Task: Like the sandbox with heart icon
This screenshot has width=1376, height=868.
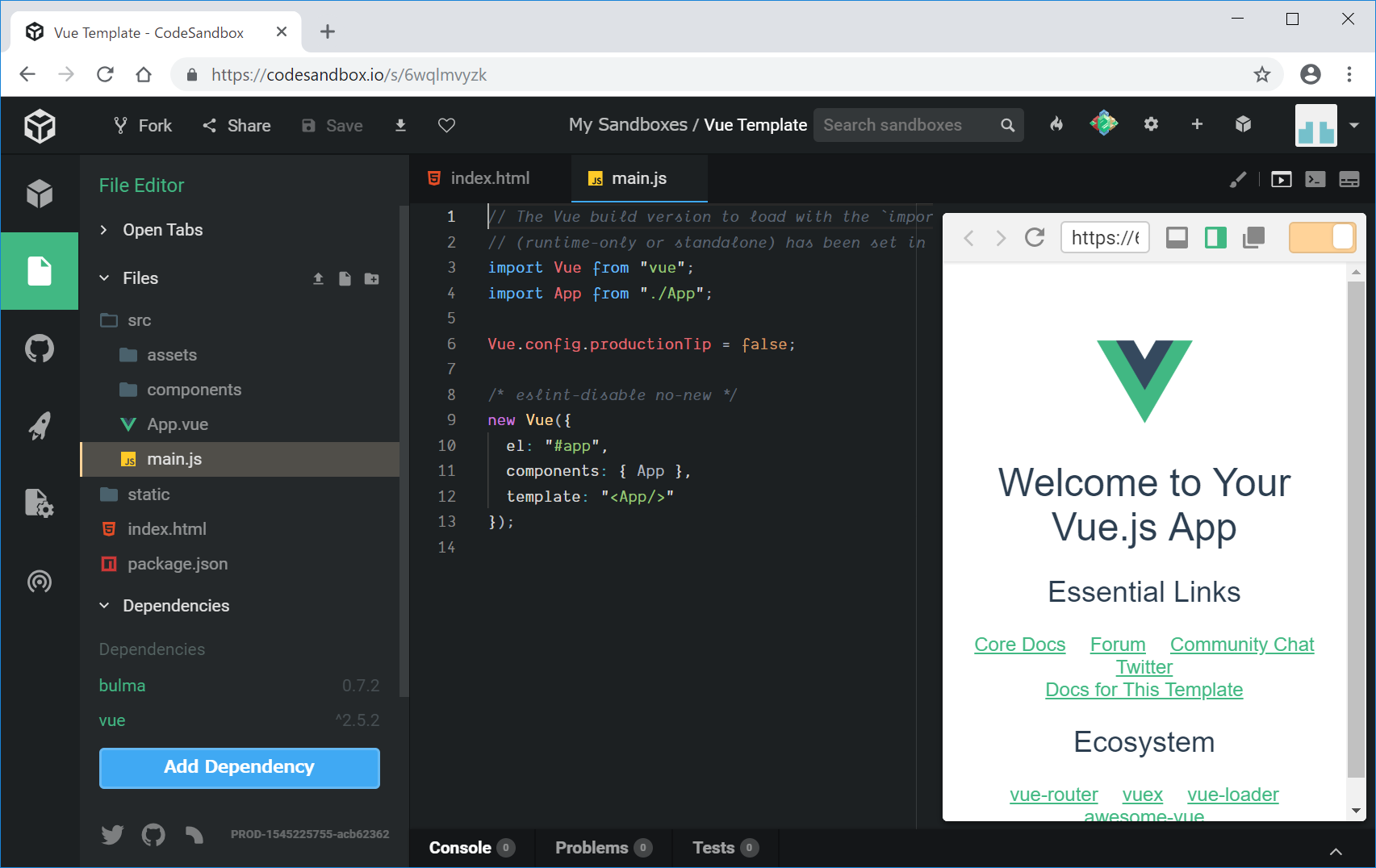Action: pyautogui.click(x=446, y=125)
